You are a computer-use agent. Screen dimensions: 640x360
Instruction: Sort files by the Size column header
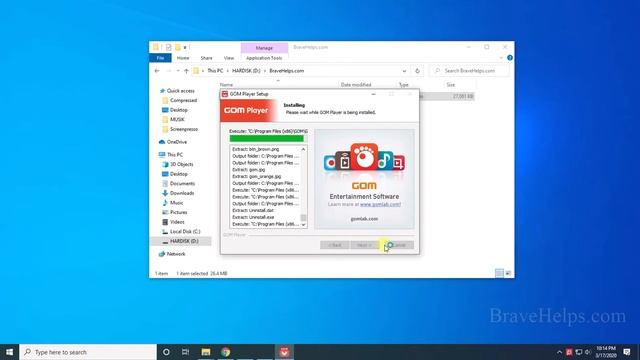pyautogui.click(x=451, y=84)
